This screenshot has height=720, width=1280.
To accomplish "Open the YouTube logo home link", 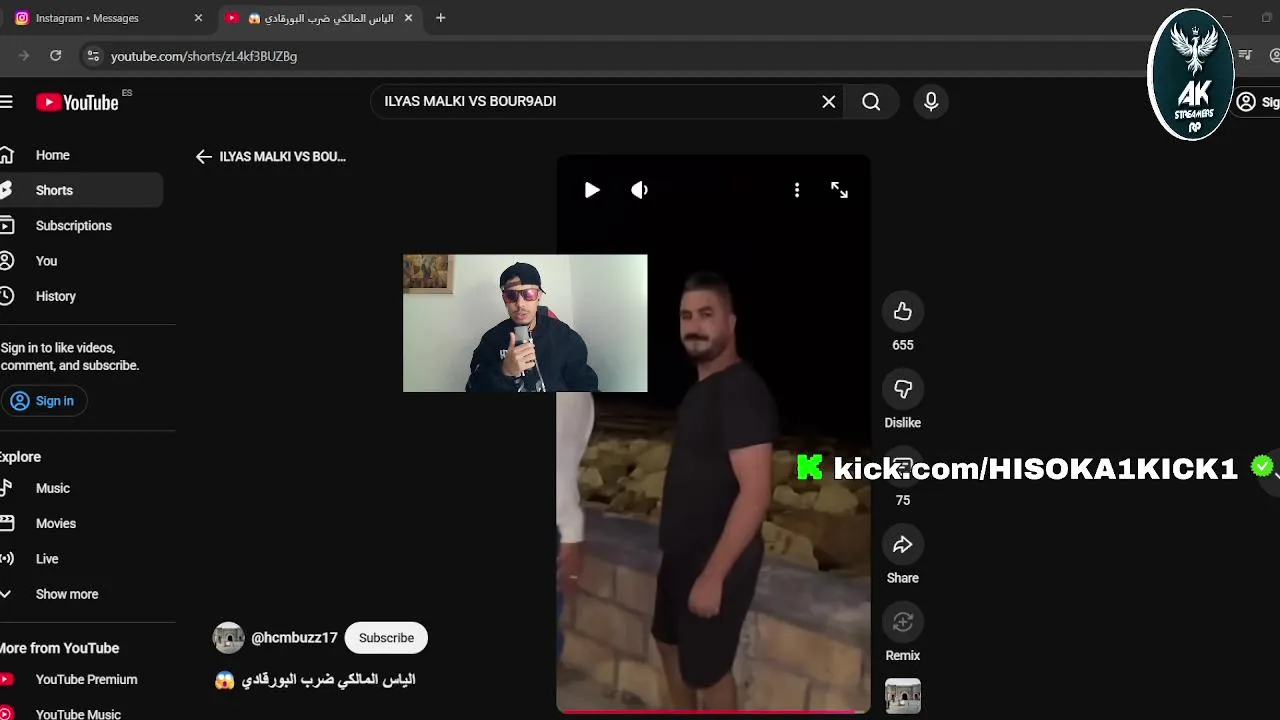I will point(78,101).
